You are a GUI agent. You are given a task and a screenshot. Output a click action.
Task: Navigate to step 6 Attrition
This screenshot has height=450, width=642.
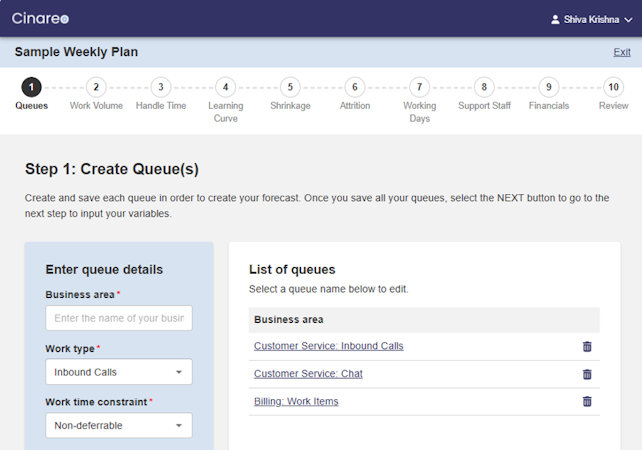click(x=355, y=88)
